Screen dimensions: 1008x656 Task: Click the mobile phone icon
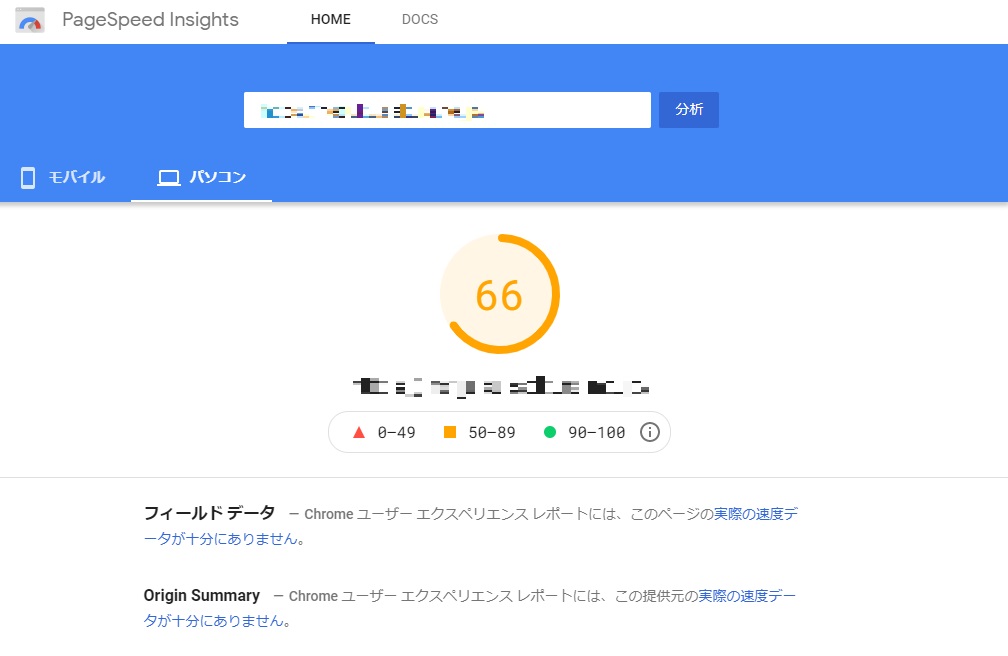click(x=28, y=178)
